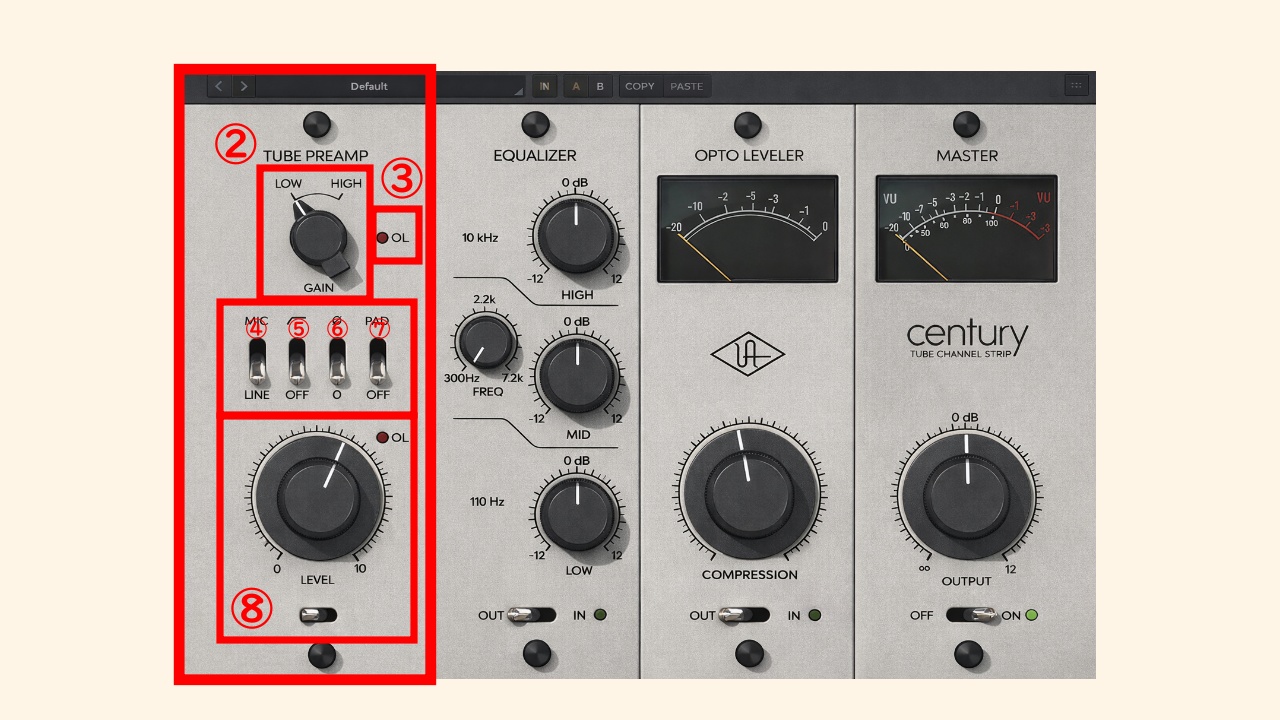Click the equalizer FREQ knob
This screenshot has height=720, width=1280.
click(485, 342)
